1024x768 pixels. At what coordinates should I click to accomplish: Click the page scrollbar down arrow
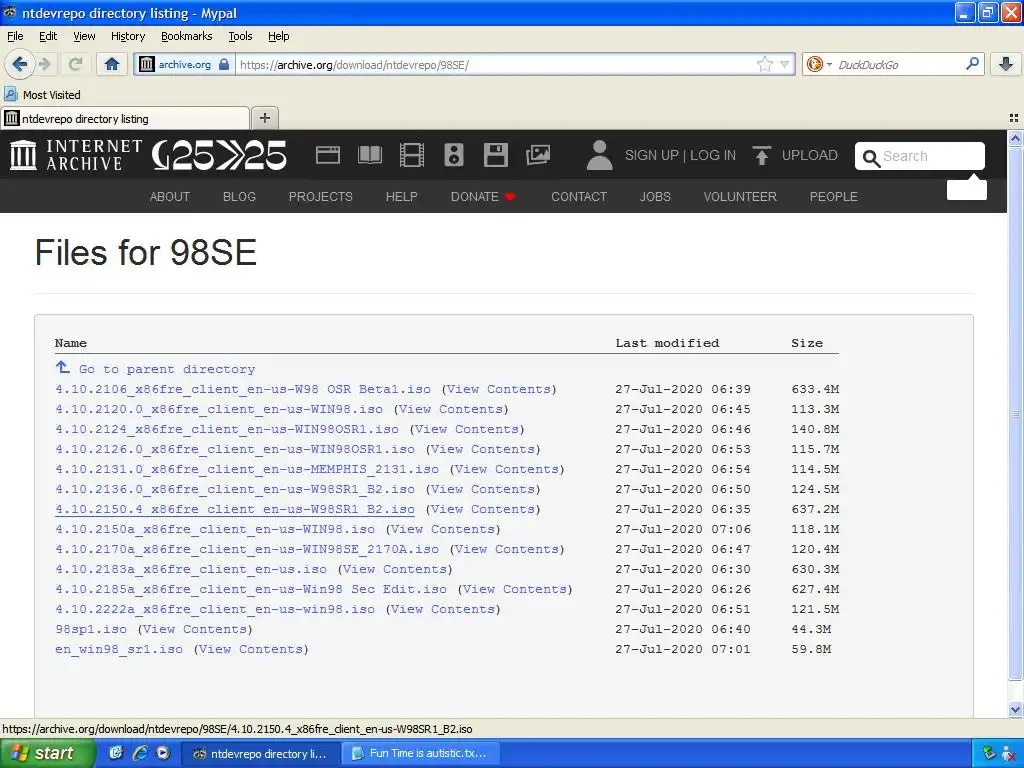(1015, 709)
